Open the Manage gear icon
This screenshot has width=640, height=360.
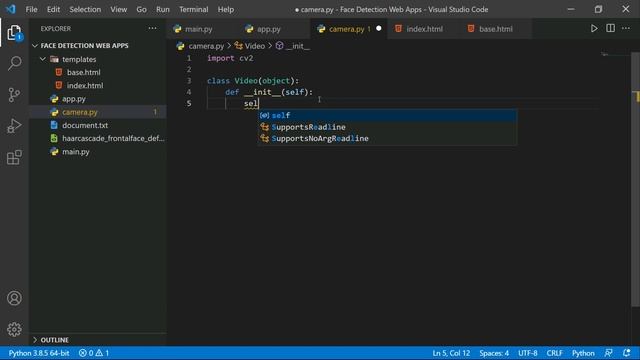(14, 329)
